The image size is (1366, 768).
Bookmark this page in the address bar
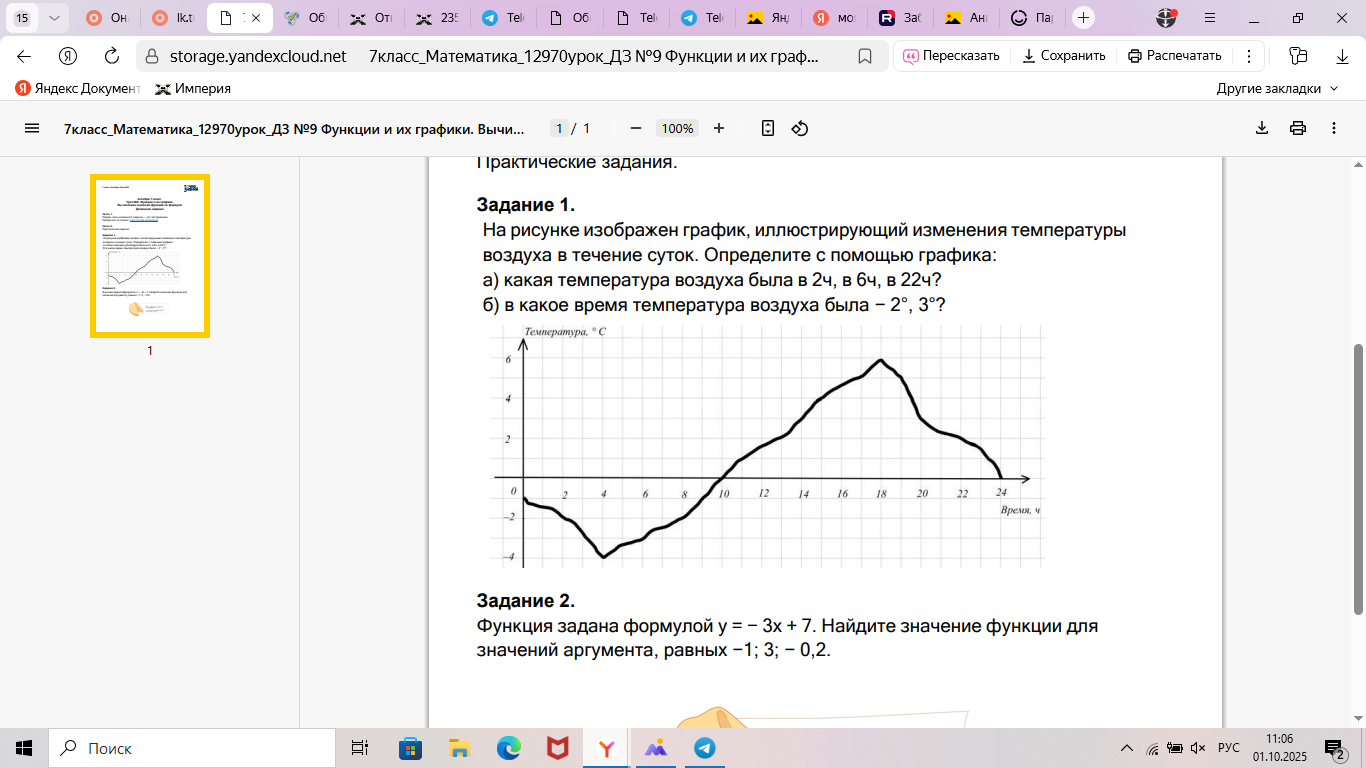tap(865, 56)
